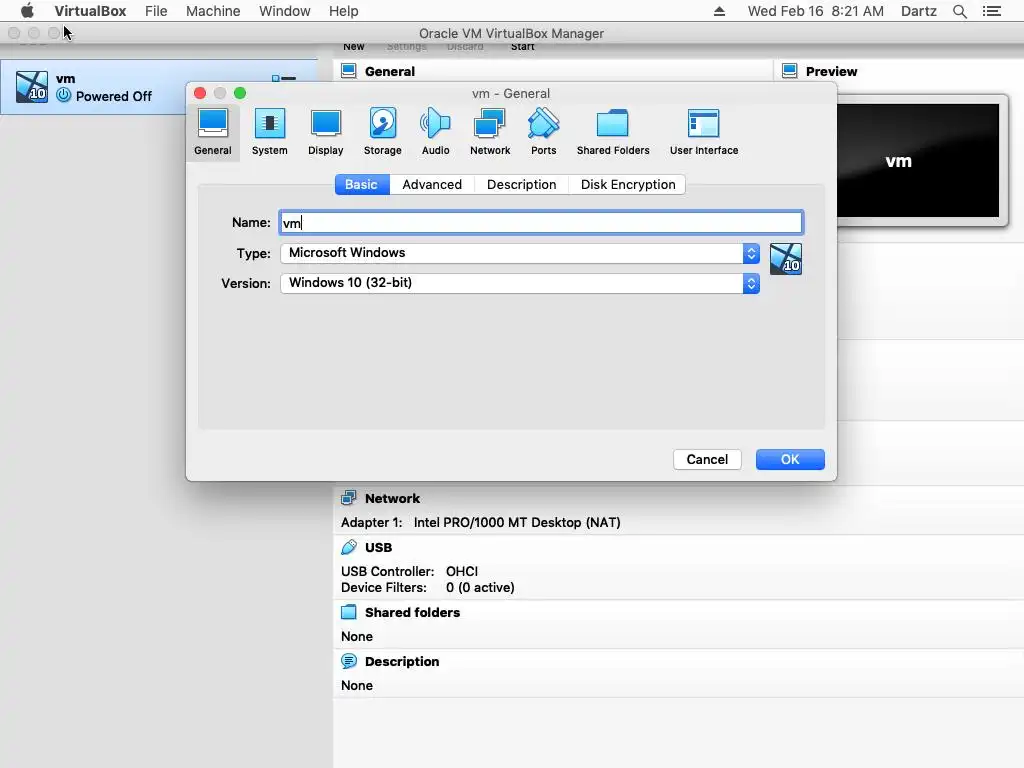Screen dimensions: 1024x768
Task: Open the Storage settings category
Action: click(382, 131)
